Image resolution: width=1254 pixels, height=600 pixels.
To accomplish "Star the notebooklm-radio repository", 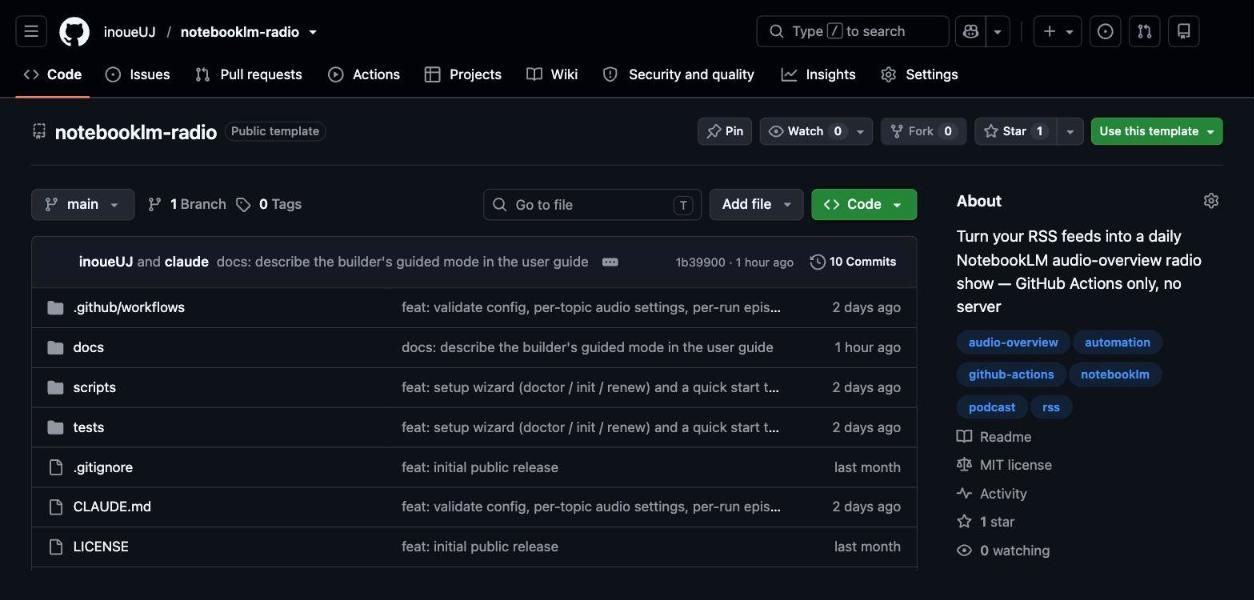I will pyautogui.click(x=1015, y=131).
